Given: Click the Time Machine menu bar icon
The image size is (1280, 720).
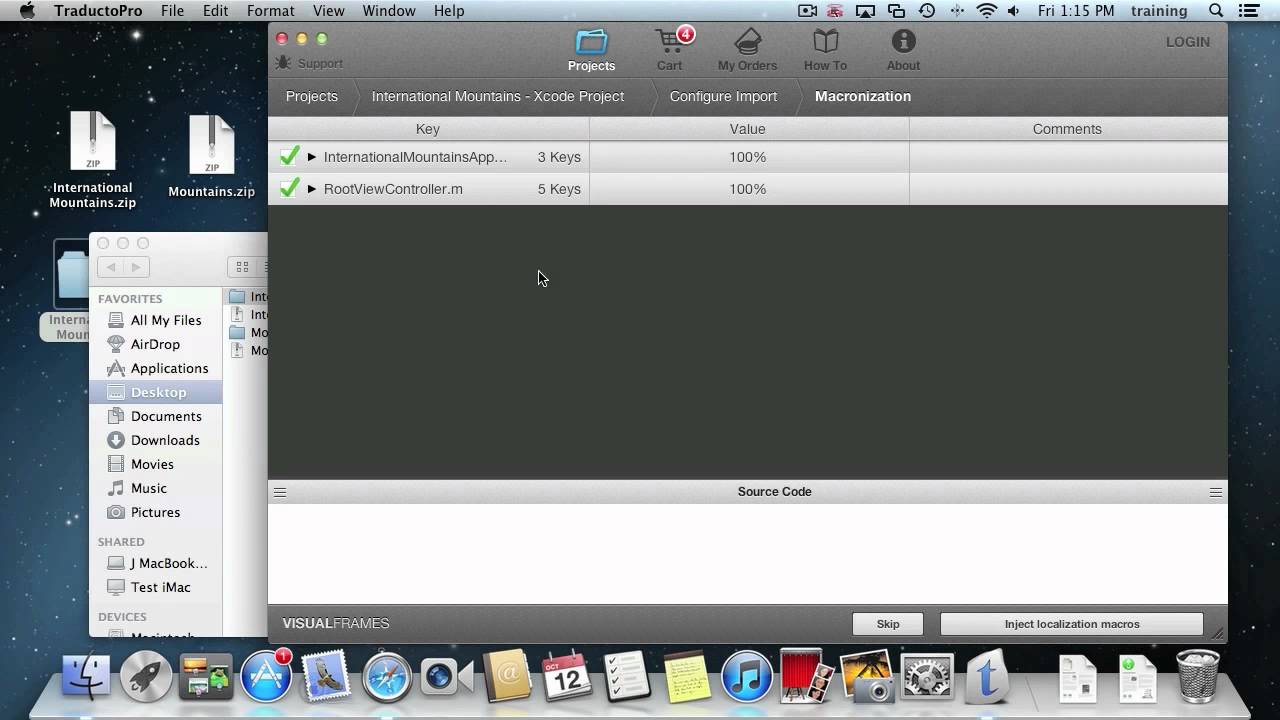Looking at the screenshot, I should coord(927,11).
